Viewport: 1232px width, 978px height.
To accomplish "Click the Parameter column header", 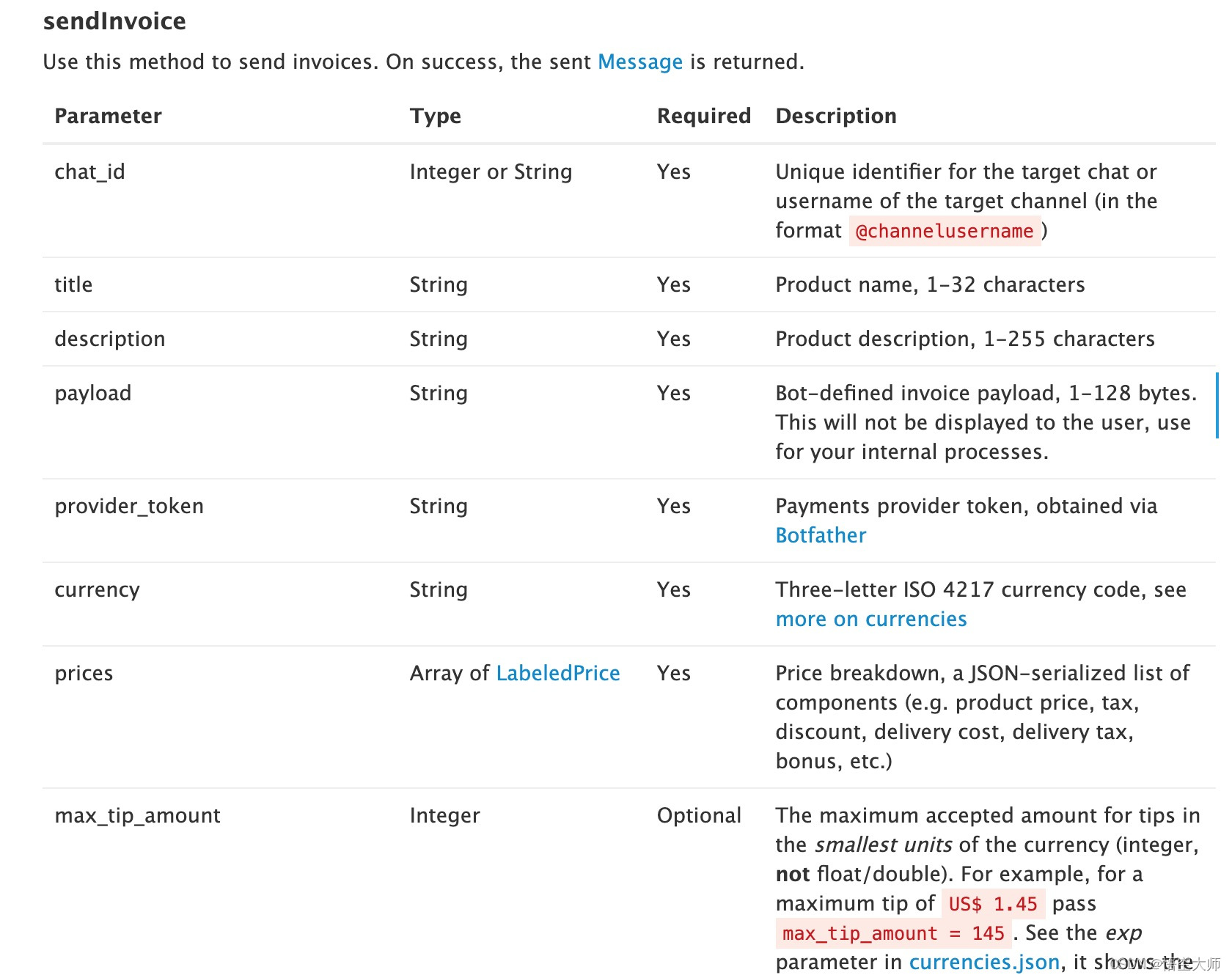I will pyautogui.click(x=108, y=116).
